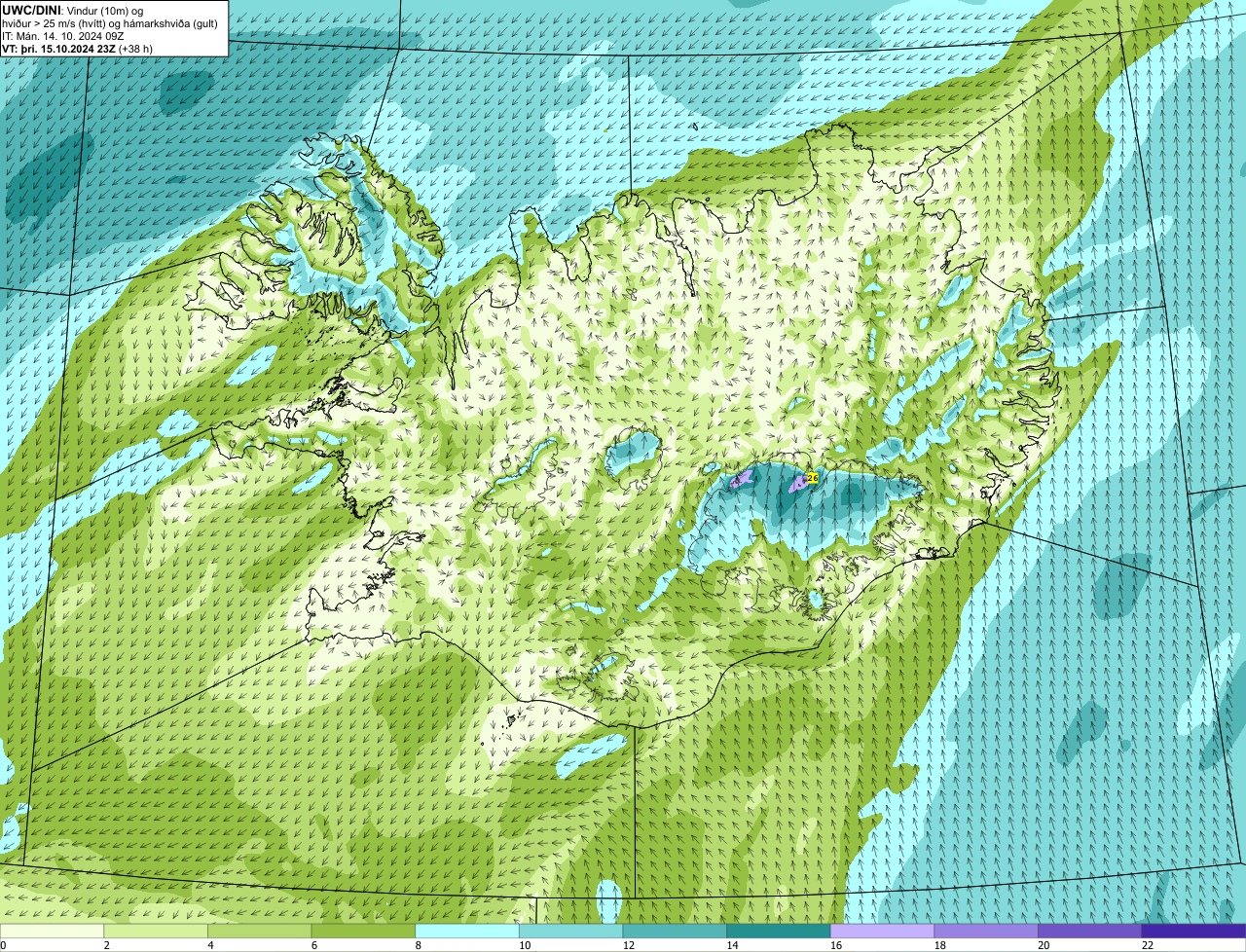
Task: Select the palest 0–2 legend swatch
Action: coord(52,931)
